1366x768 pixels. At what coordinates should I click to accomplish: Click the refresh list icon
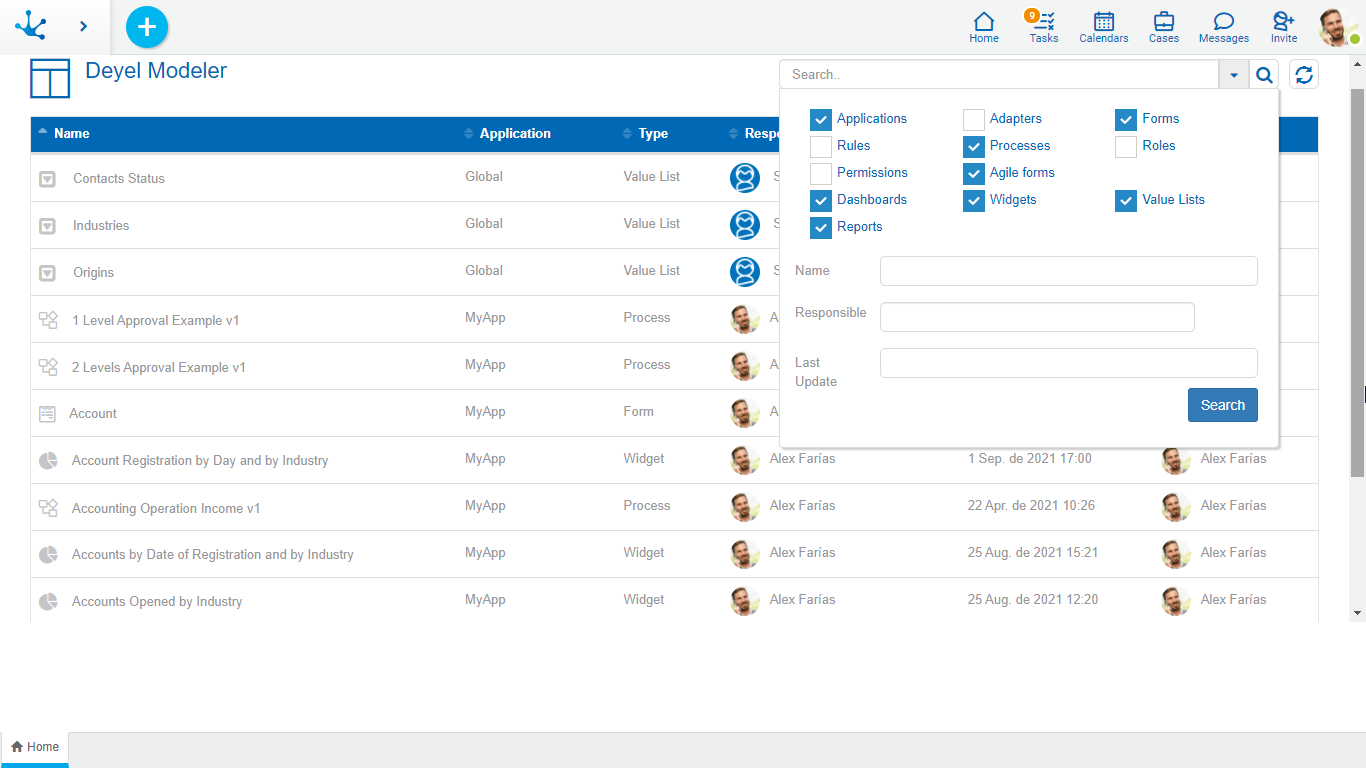click(x=1304, y=74)
